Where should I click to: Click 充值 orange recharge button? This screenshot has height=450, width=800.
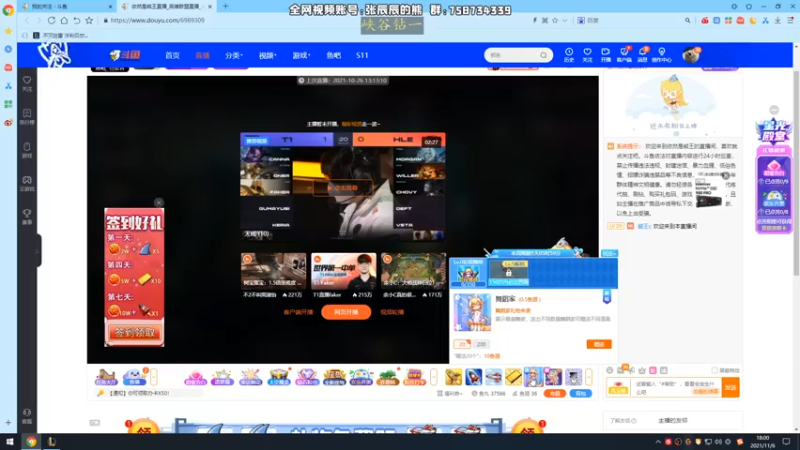pyautogui.click(x=555, y=393)
